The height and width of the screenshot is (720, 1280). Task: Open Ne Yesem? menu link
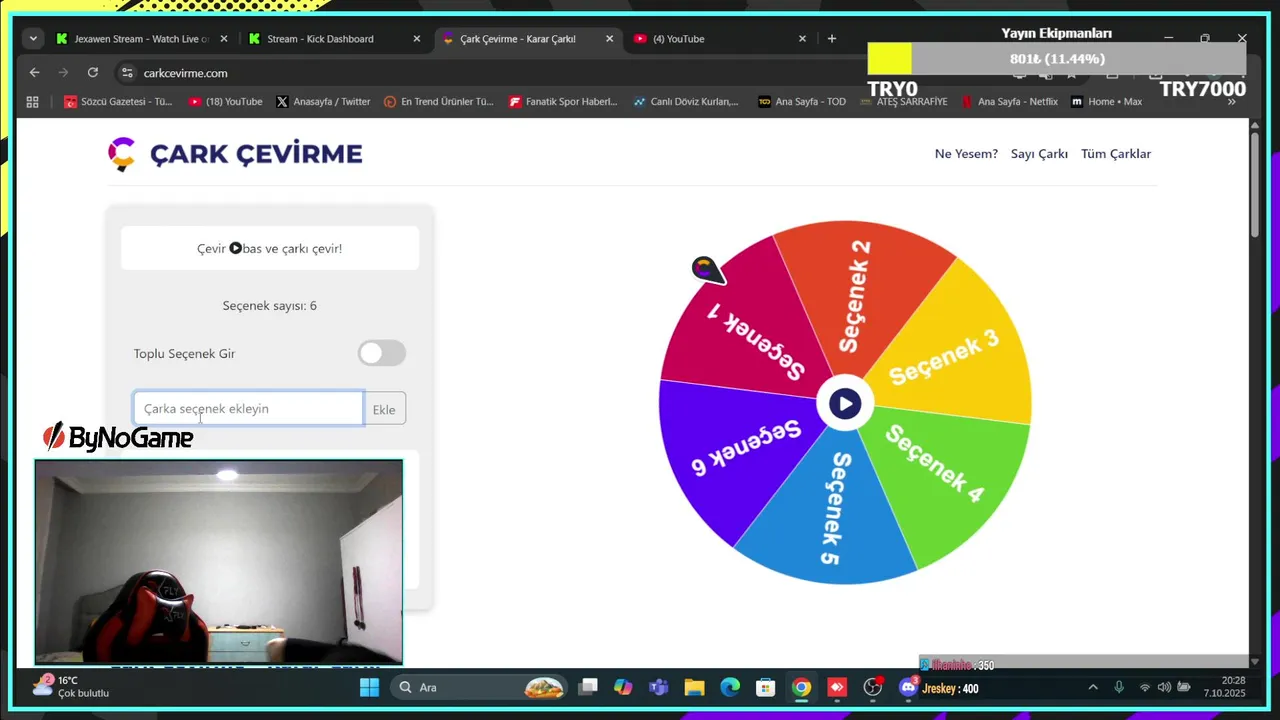[x=966, y=154]
